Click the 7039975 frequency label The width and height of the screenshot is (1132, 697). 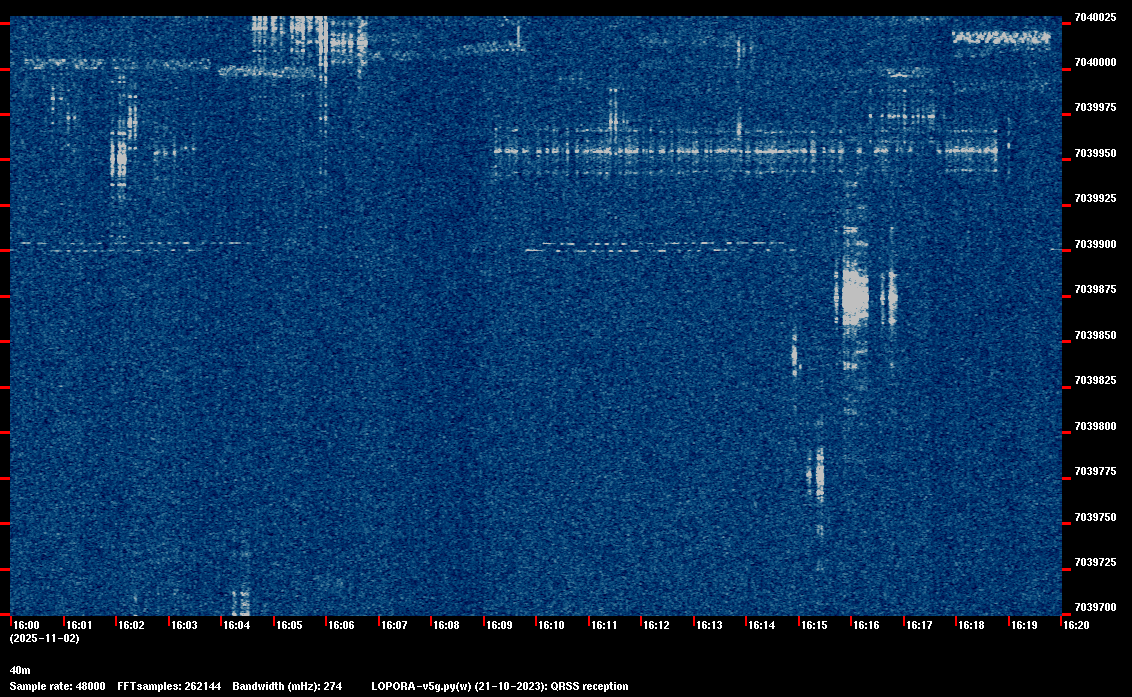point(1095,108)
